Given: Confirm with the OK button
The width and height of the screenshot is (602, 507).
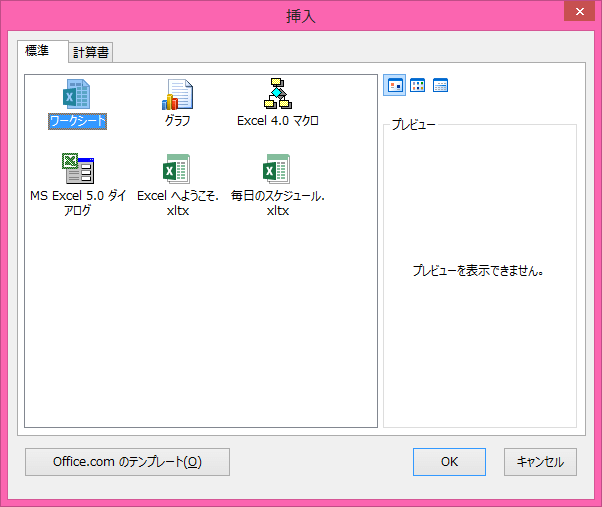Looking at the screenshot, I should coord(449,462).
